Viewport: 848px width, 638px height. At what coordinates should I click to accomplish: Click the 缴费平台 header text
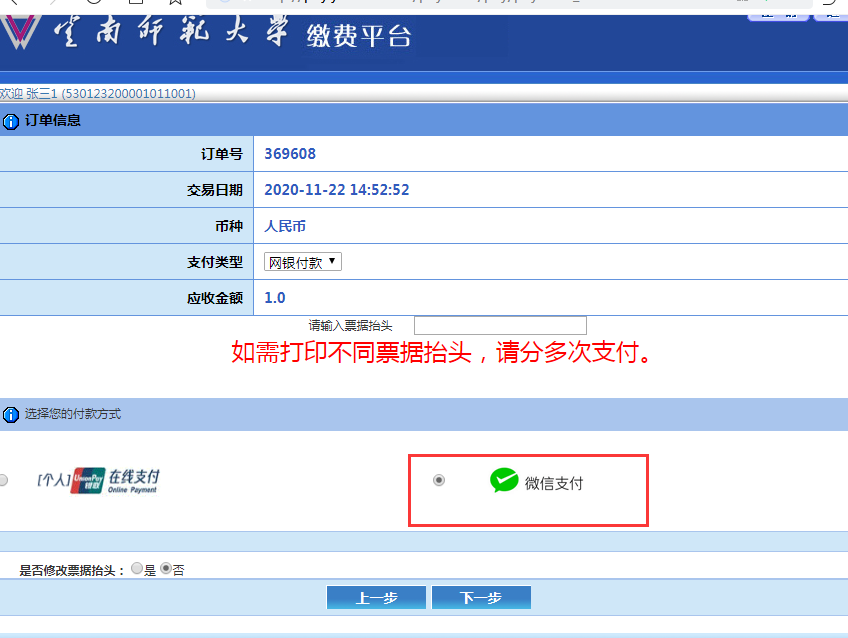tap(359, 36)
